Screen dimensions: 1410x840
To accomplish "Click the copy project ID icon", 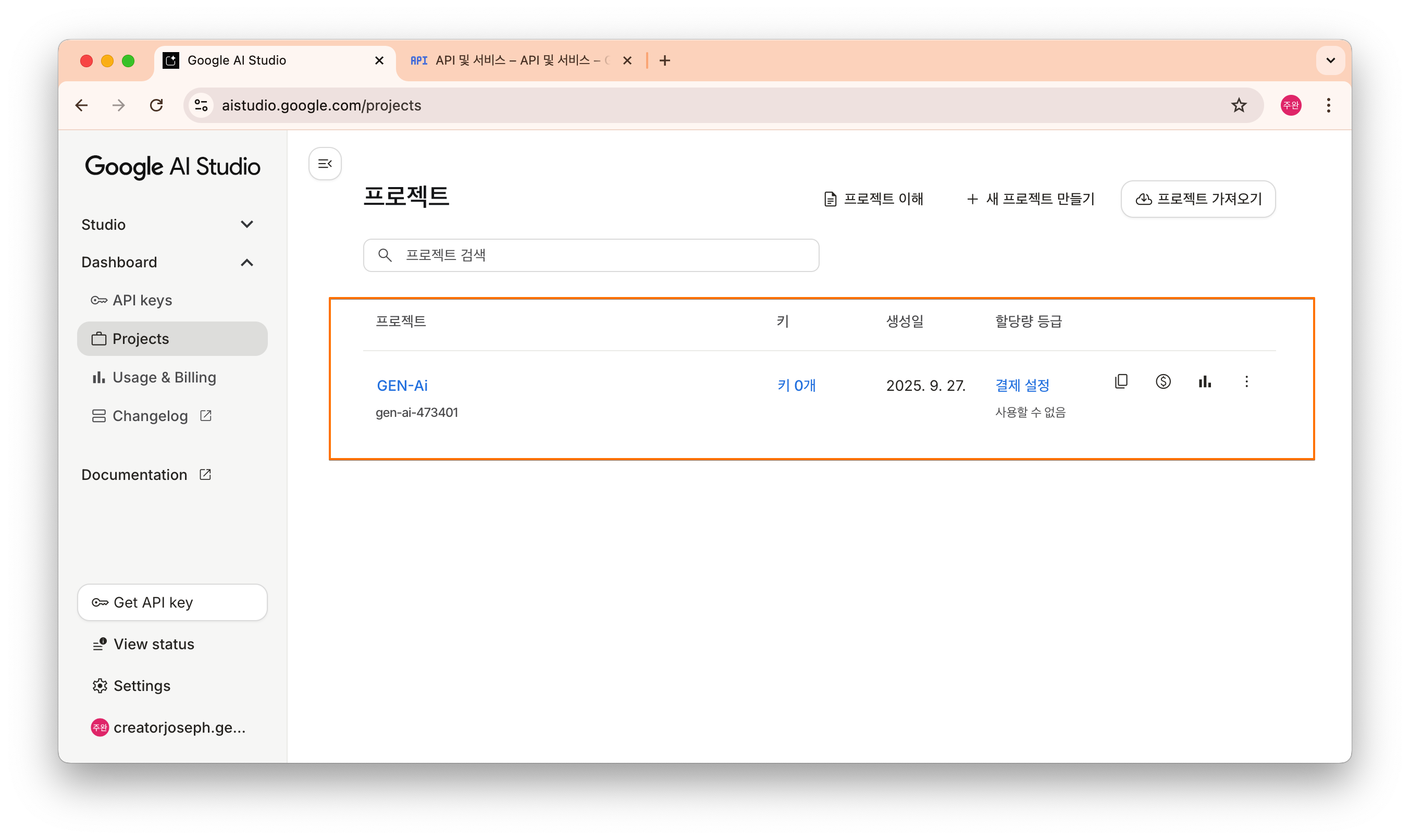I will 1121,381.
